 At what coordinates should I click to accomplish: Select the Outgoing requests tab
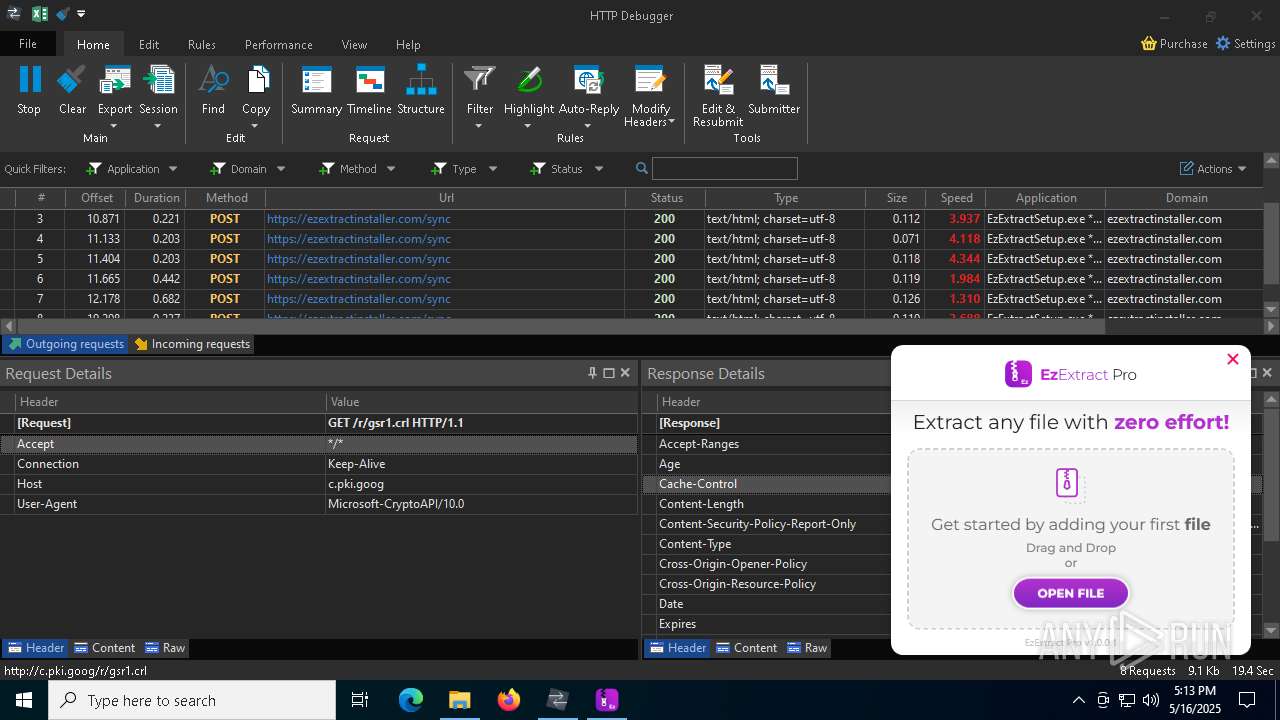65,344
